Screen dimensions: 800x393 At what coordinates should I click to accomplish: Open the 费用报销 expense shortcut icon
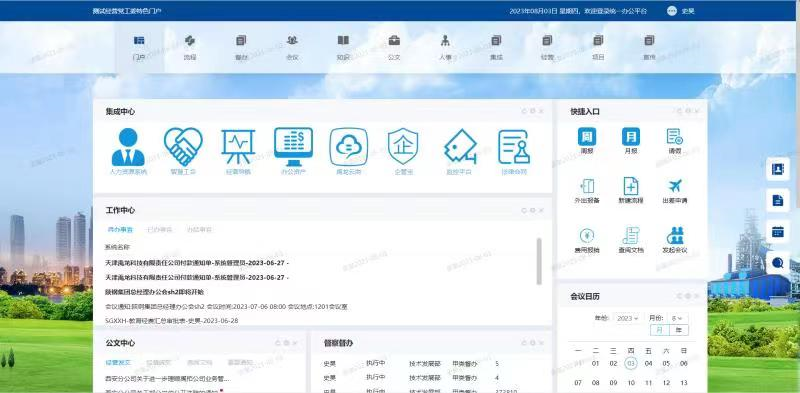click(x=587, y=236)
